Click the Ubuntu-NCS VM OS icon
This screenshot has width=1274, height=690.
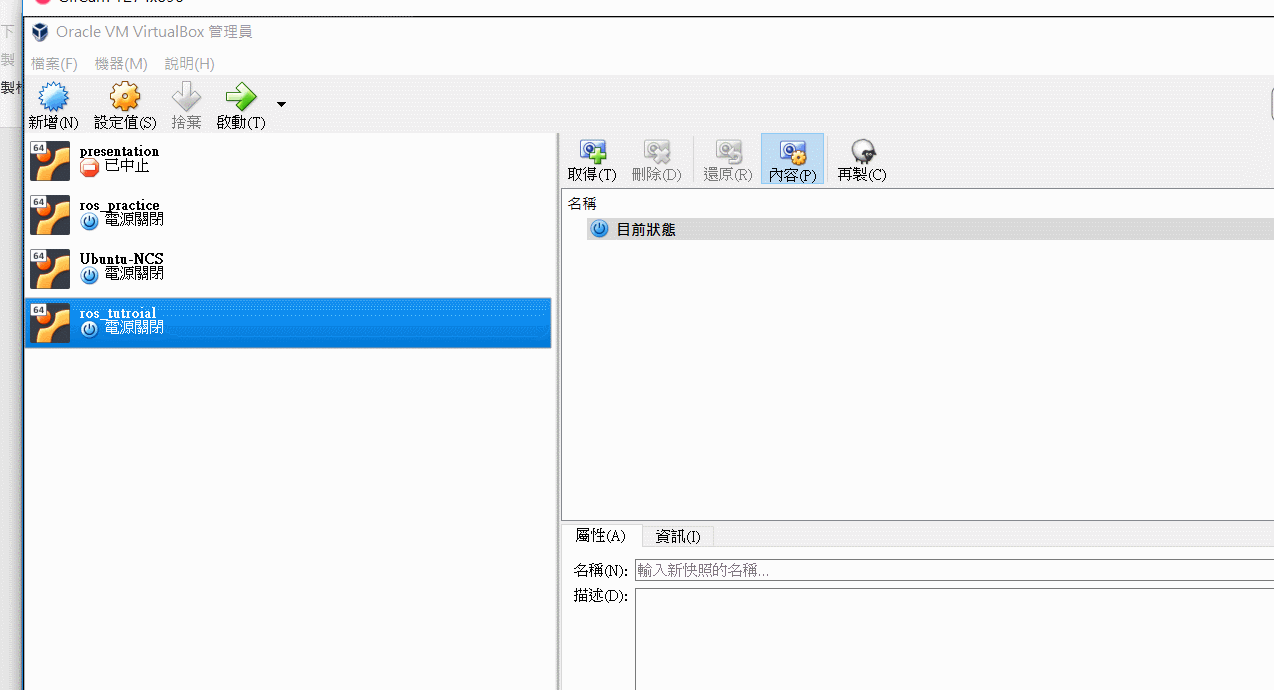(50, 269)
